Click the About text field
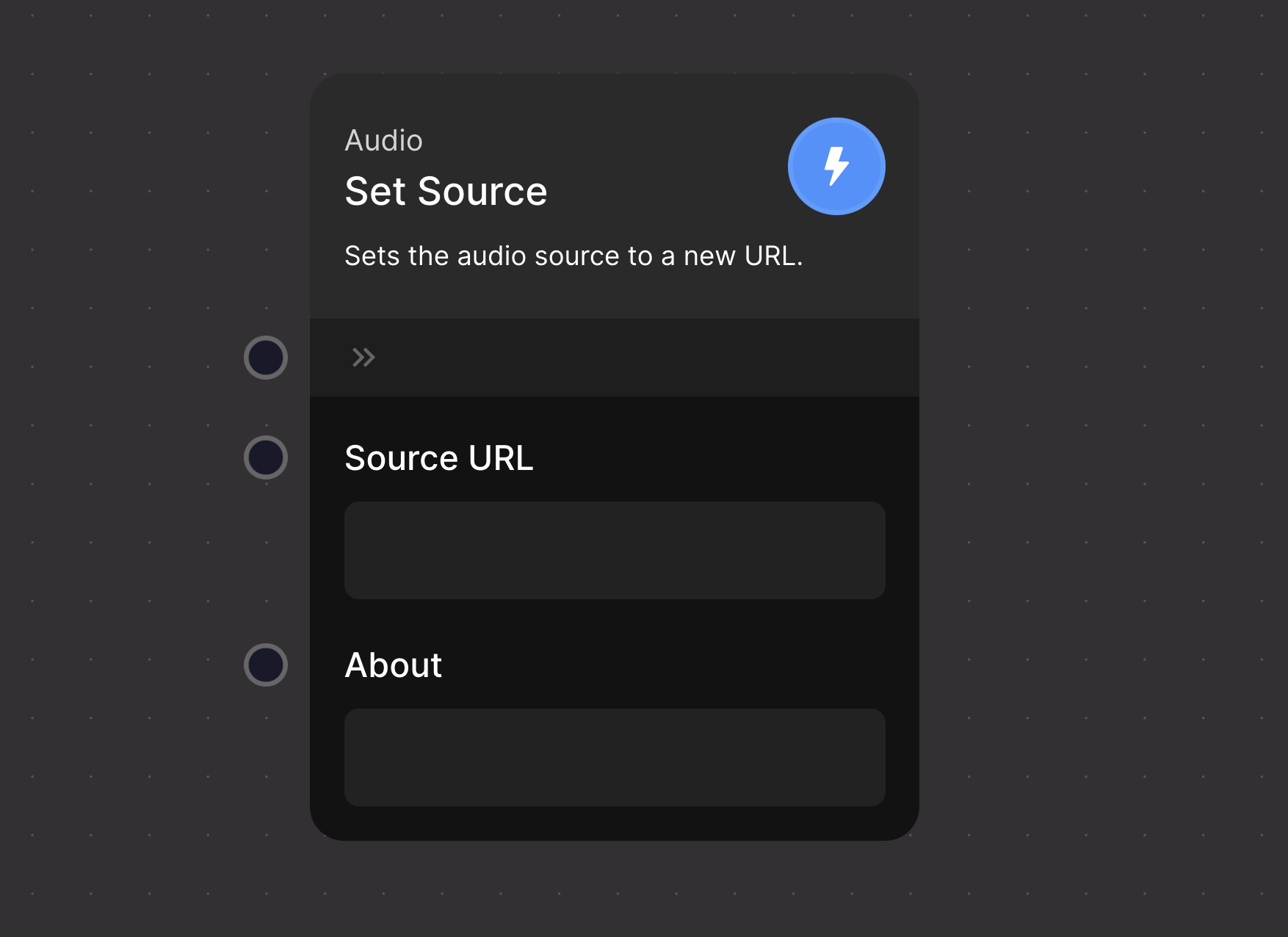Screen dimensions: 1288x937 click(x=615, y=757)
